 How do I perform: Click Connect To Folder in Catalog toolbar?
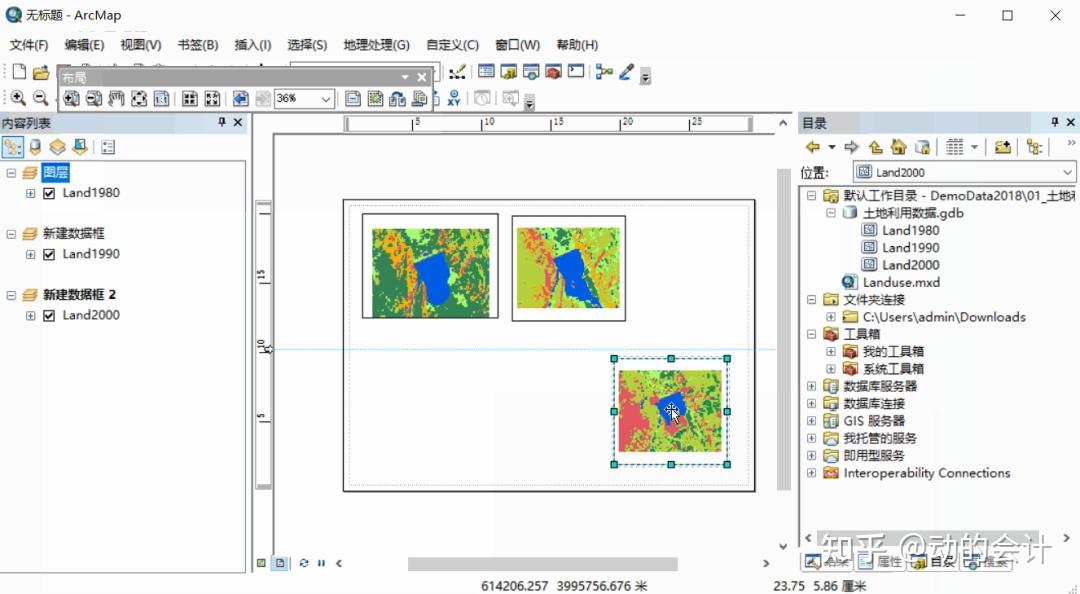click(1002, 146)
